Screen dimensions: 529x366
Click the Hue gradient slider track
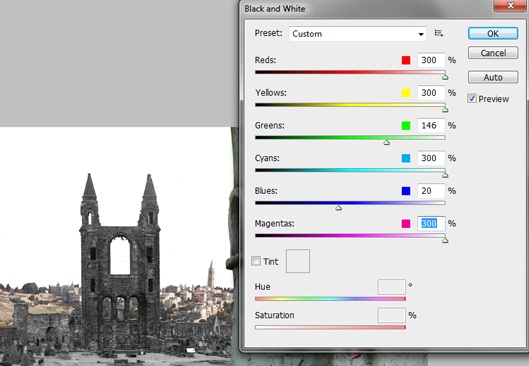pyautogui.click(x=330, y=299)
